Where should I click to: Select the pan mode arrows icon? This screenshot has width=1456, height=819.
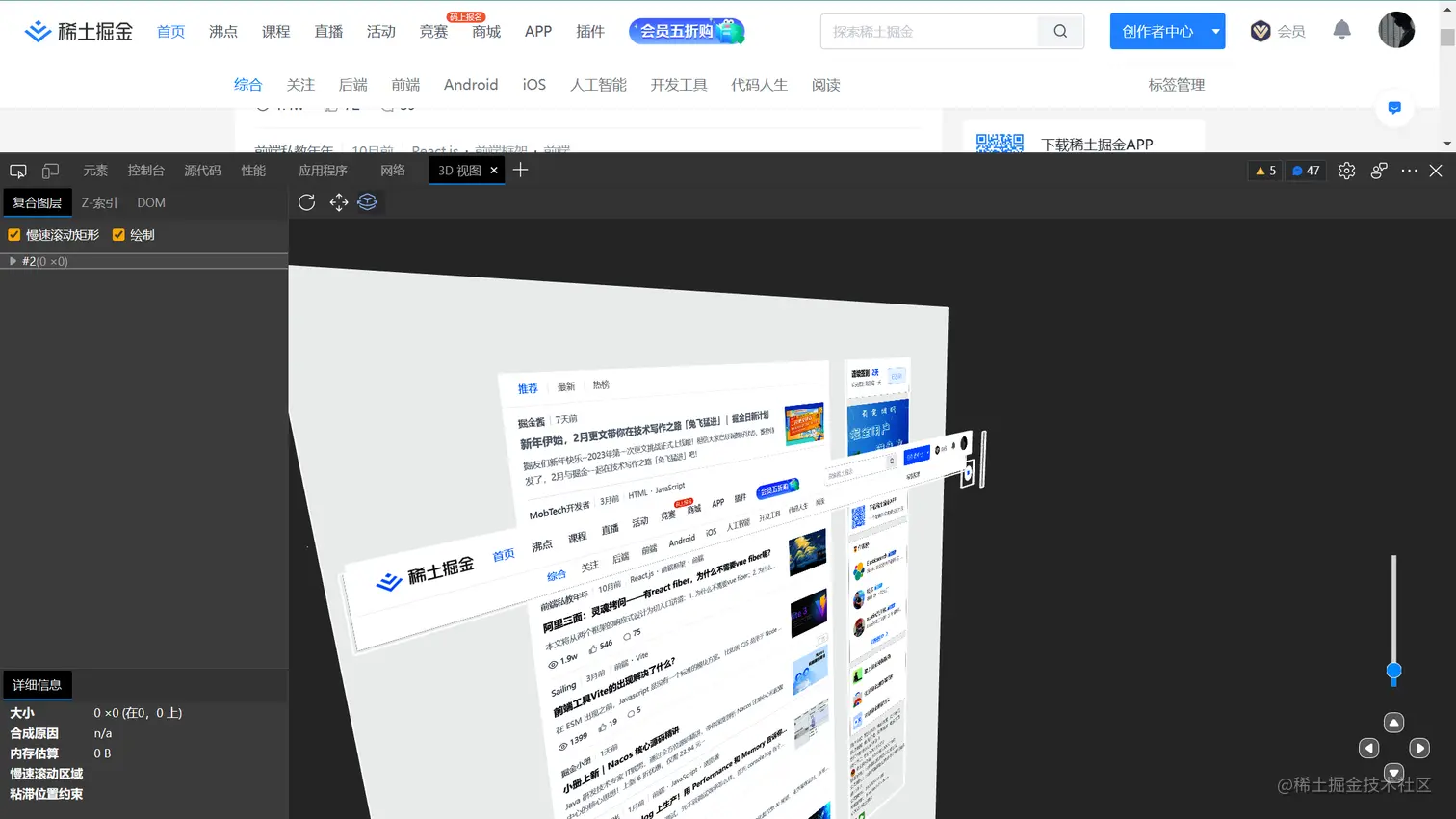coord(337,202)
